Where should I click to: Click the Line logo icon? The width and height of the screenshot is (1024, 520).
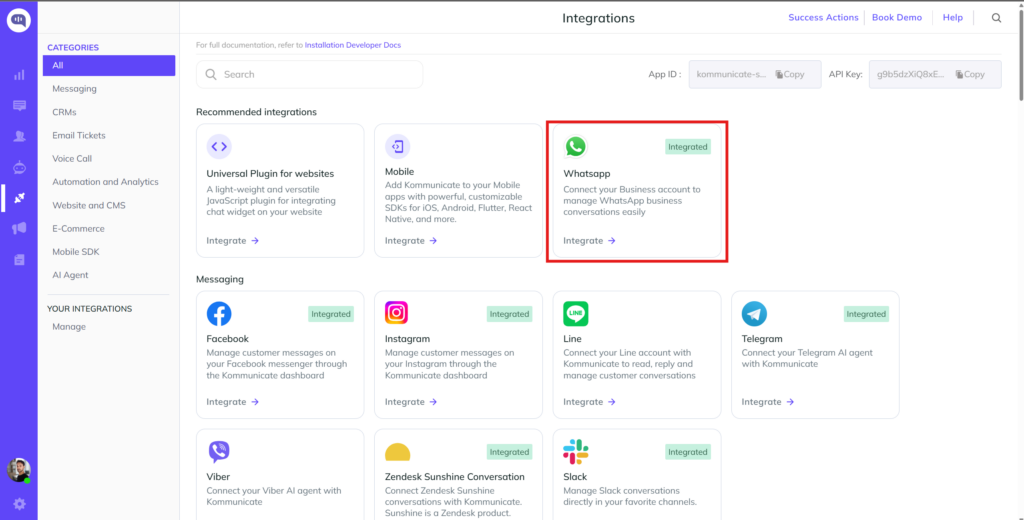pos(575,314)
